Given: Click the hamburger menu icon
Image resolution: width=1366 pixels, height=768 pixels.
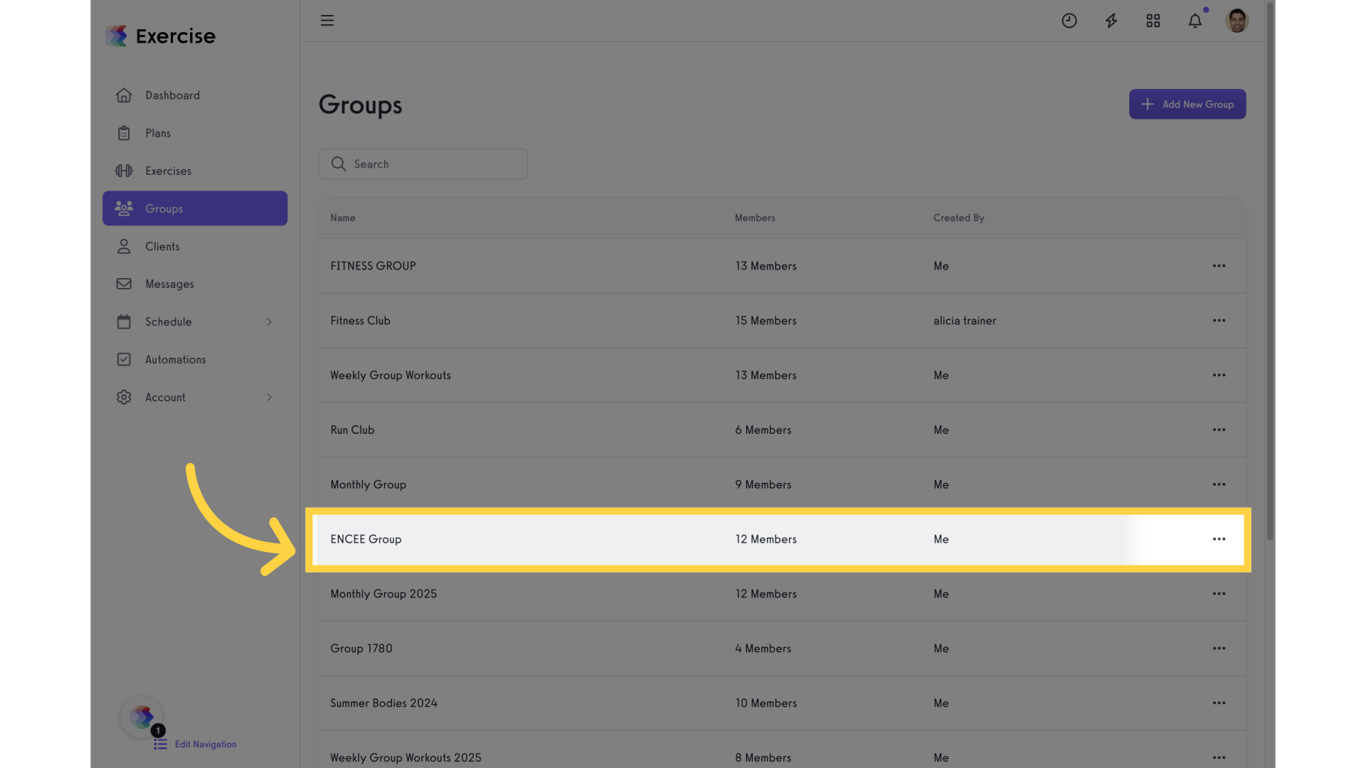Looking at the screenshot, I should click(x=327, y=20).
